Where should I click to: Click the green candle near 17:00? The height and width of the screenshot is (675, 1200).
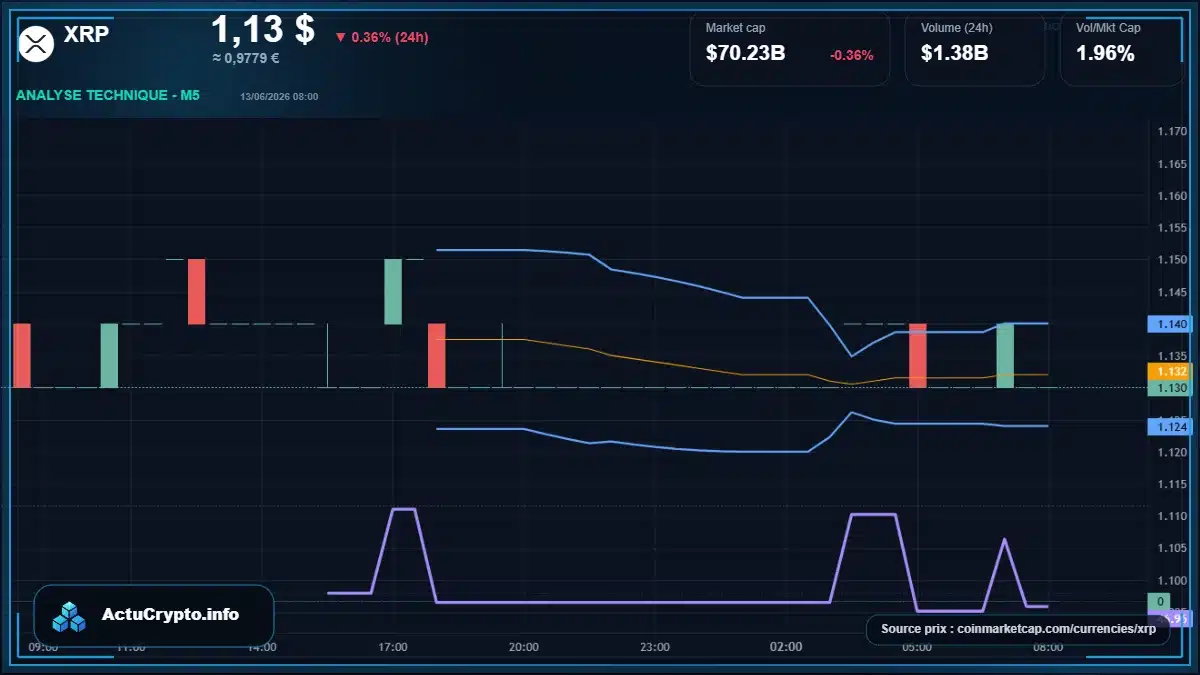(x=393, y=292)
